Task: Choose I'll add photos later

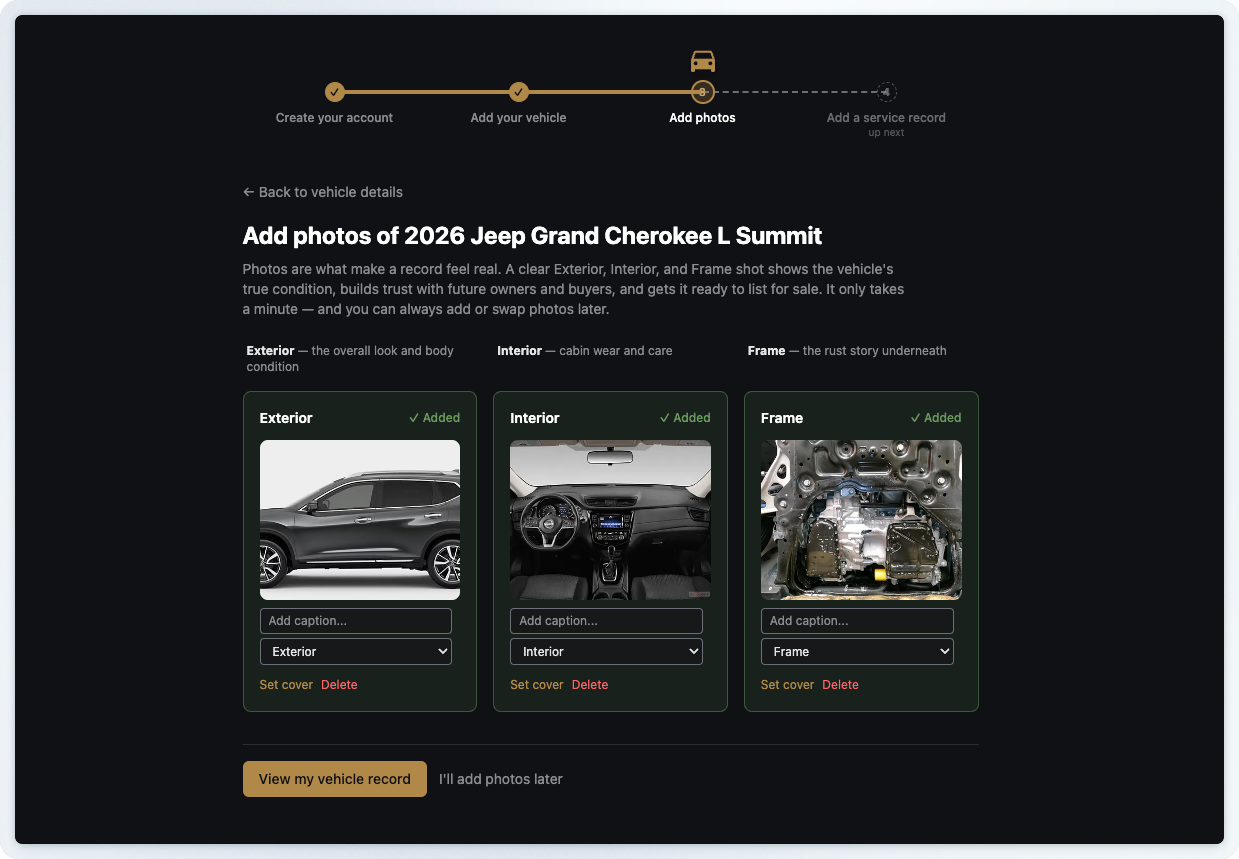Action: (x=501, y=779)
